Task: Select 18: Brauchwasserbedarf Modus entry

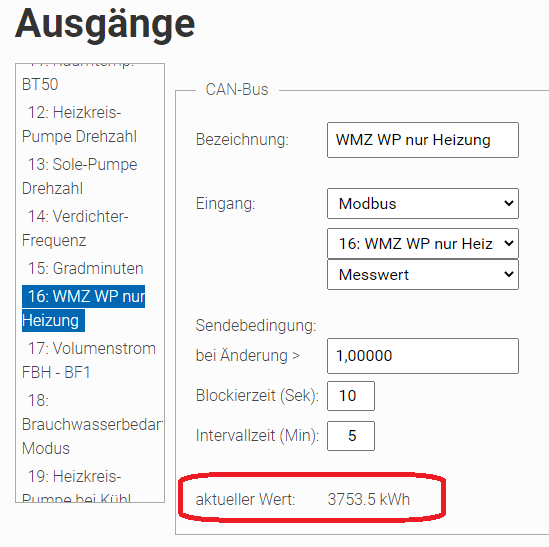Action: pyautogui.click(x=90, y=424)
